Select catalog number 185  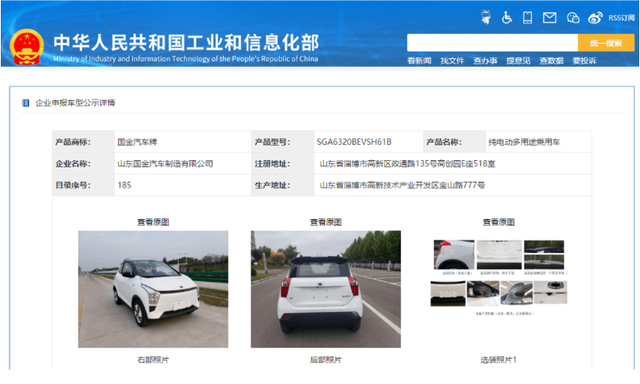(x=124, y=185)
